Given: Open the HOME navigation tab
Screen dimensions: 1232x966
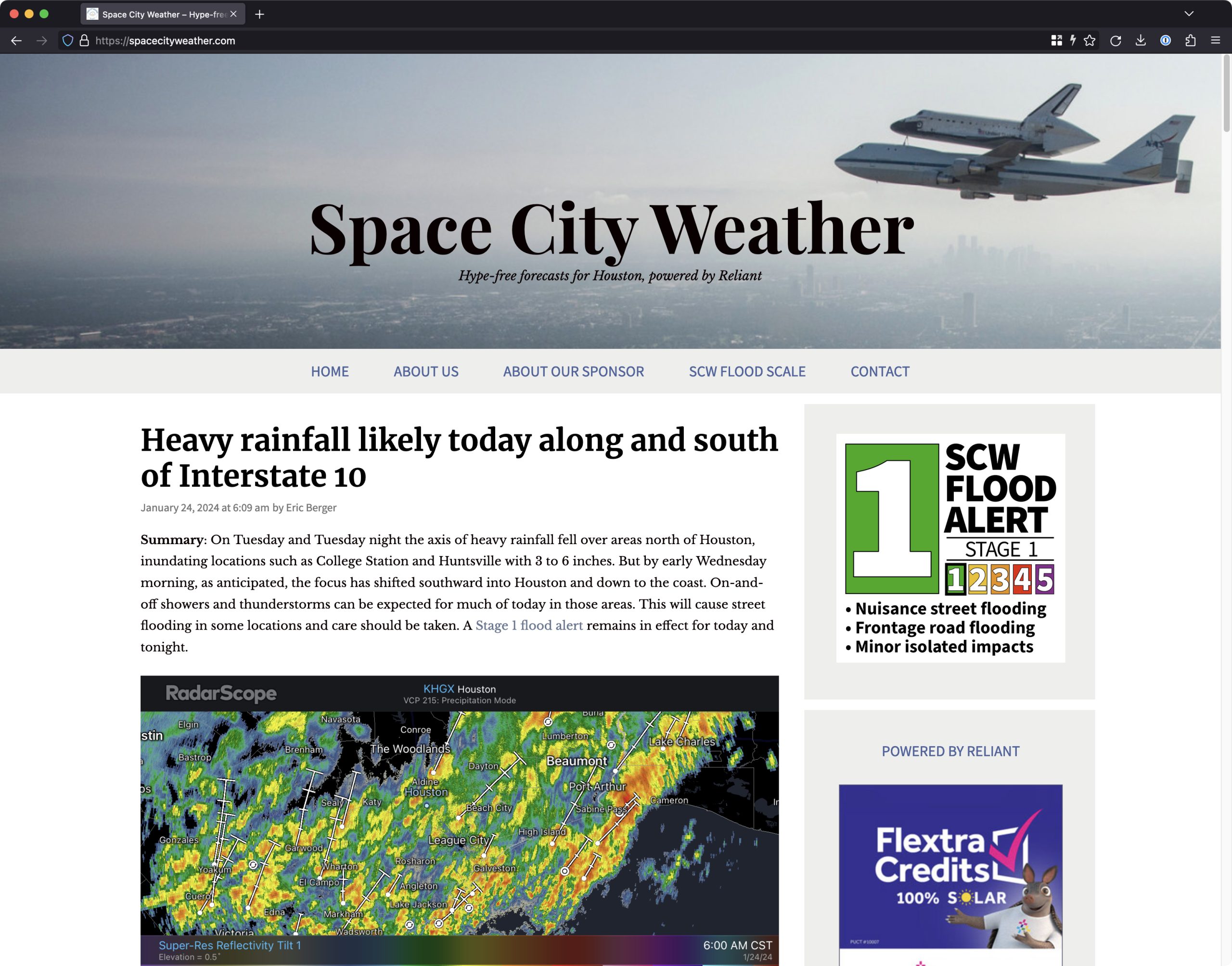Looking at the screenshot, I should click(x=329, y=371).
